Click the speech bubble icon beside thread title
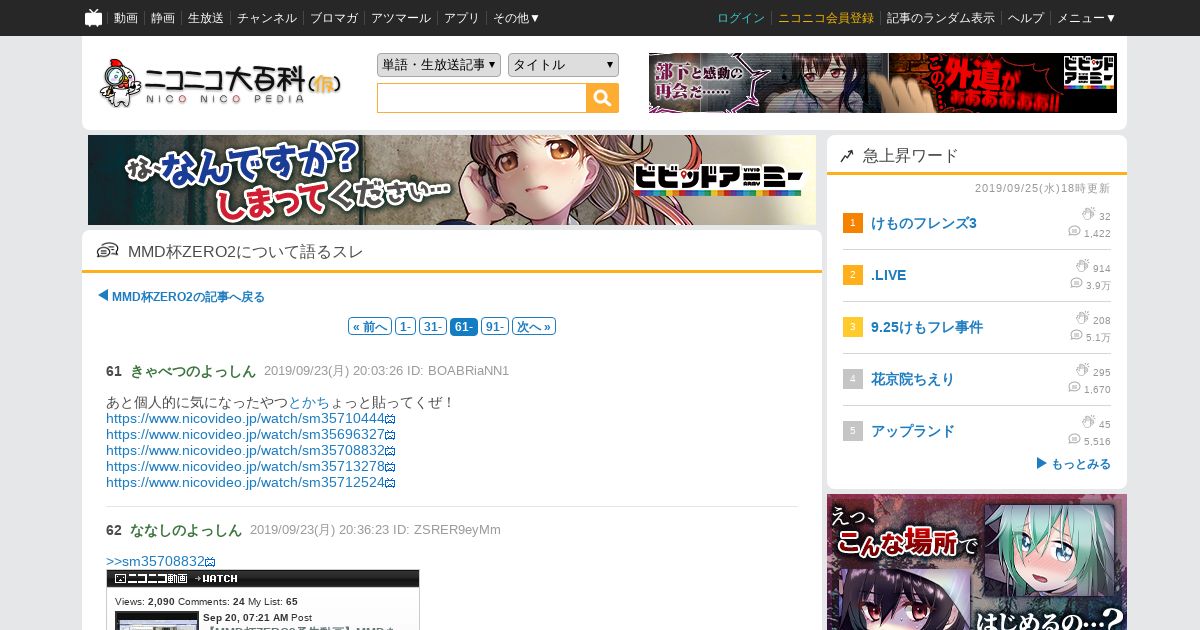This screenshot has width=1200, height=630. click(x=107, y=251)
